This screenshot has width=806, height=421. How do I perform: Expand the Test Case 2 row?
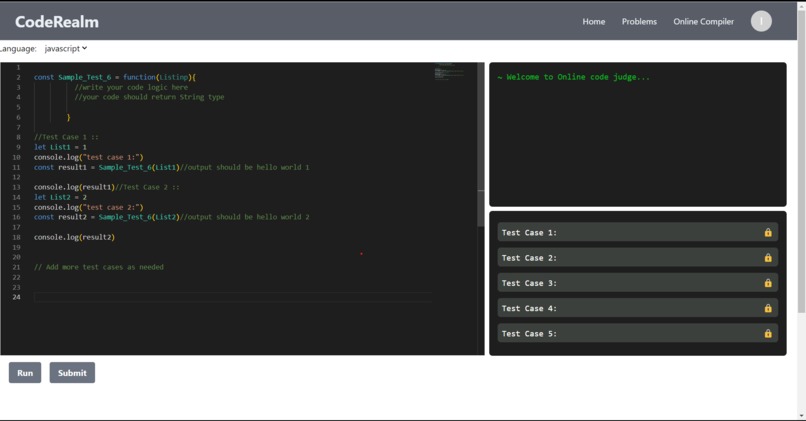637,258
